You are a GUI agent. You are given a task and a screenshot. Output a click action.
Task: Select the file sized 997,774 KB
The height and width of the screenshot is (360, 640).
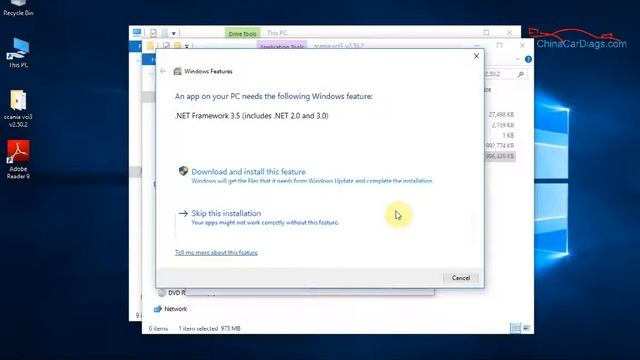pos(500,145)
